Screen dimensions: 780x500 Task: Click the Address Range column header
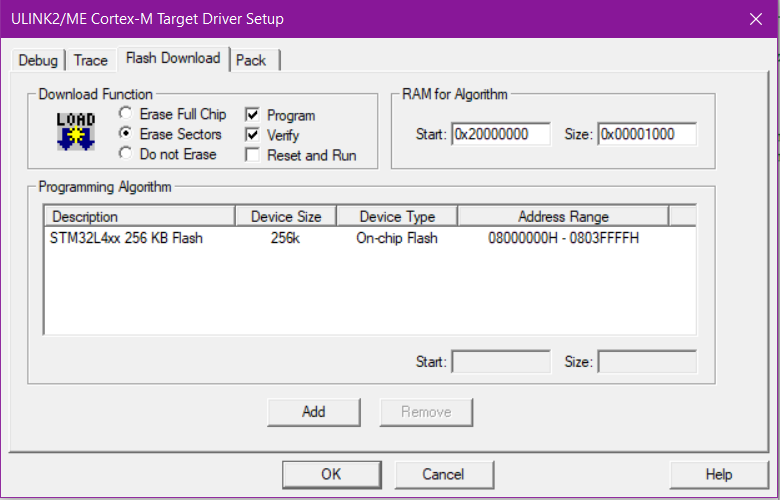[563, 216]
